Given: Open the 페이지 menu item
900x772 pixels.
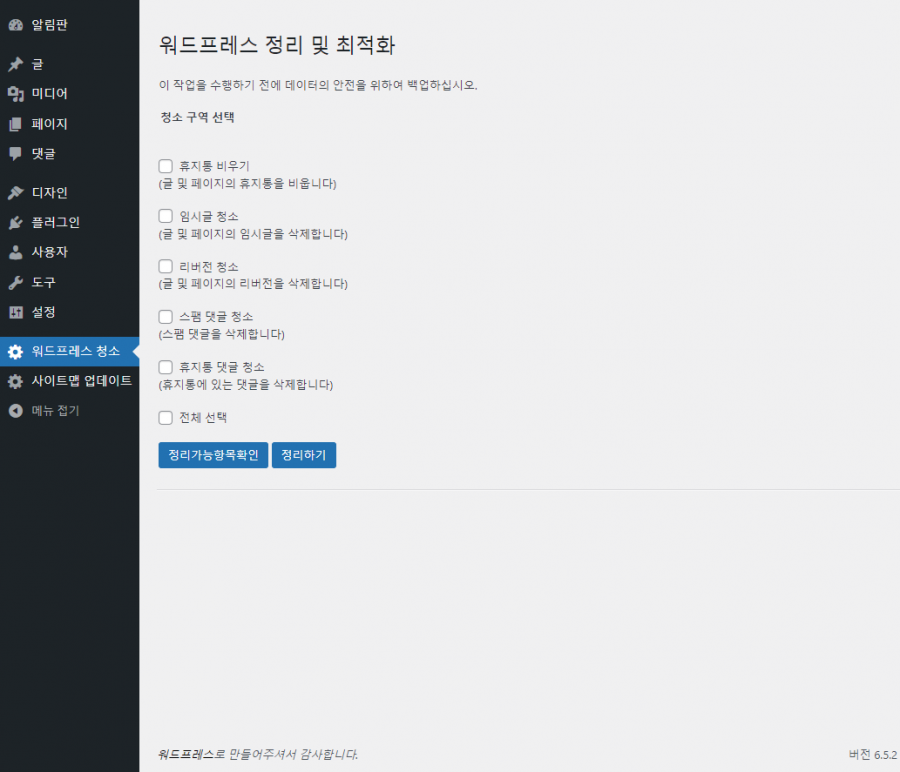Looking at the screenshot, I should [69, 124].
